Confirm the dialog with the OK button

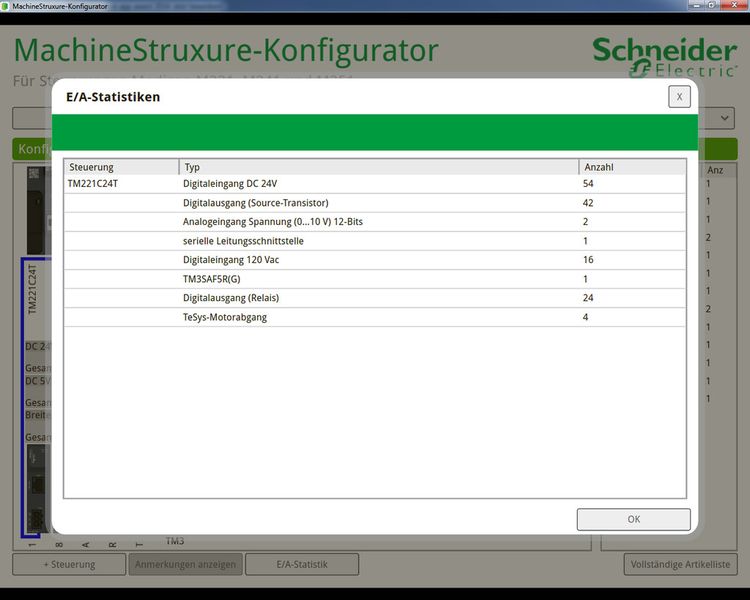pyautogui.click(x=633, y=519)
